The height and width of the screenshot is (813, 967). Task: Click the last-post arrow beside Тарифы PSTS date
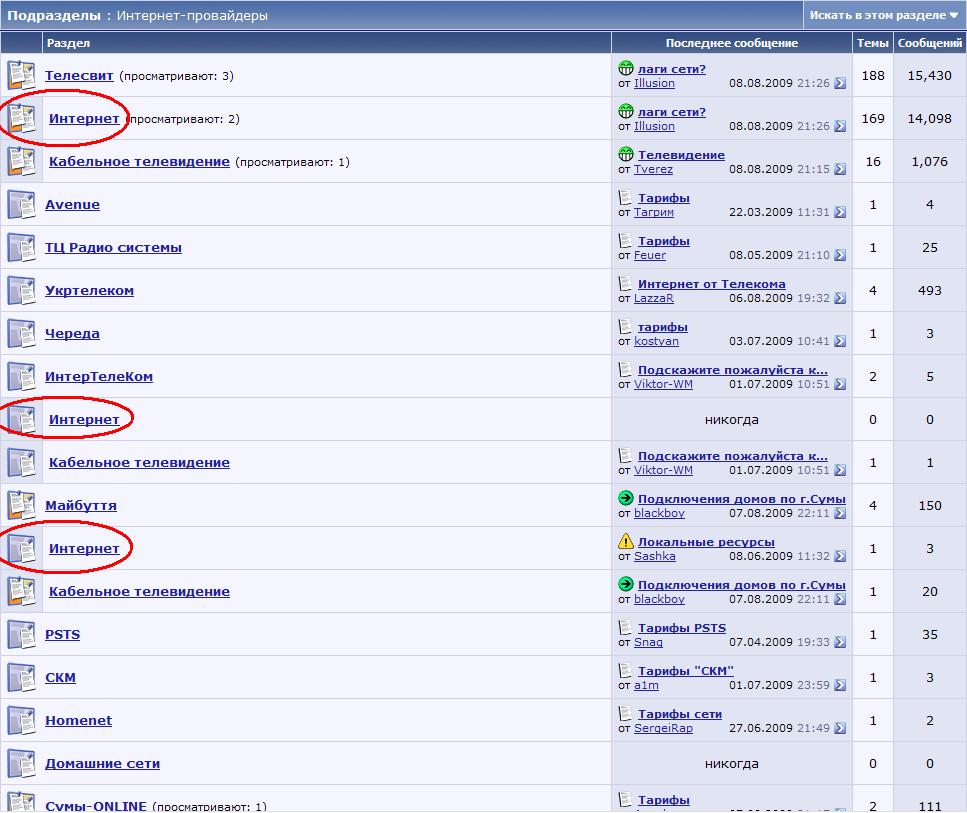[840, 642]
